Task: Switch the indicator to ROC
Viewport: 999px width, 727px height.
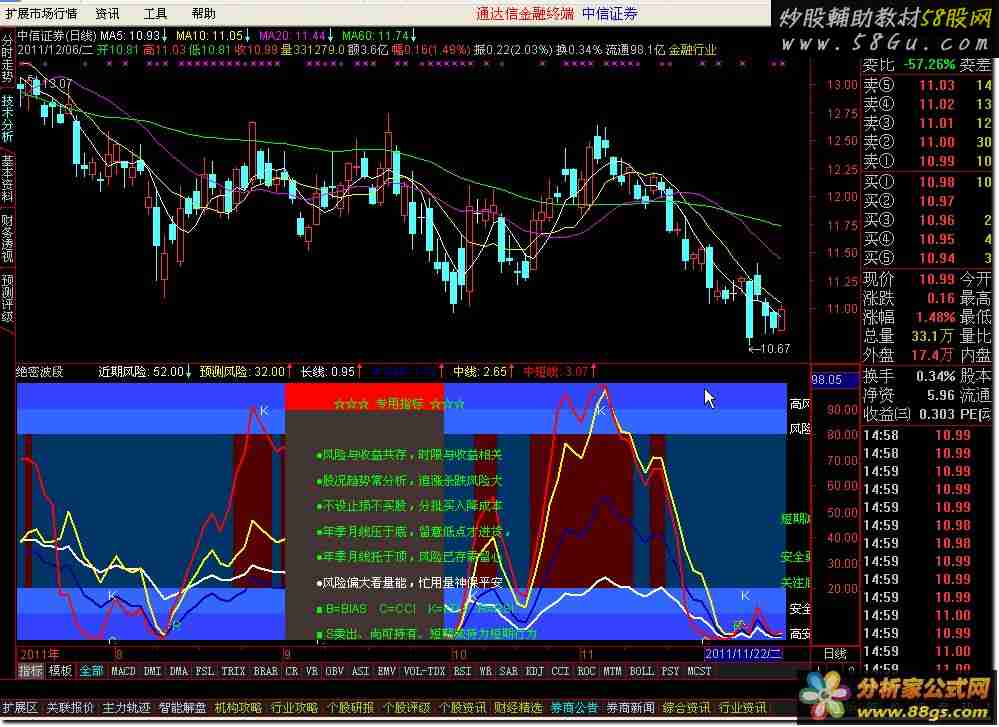Action: click(586, 671)
